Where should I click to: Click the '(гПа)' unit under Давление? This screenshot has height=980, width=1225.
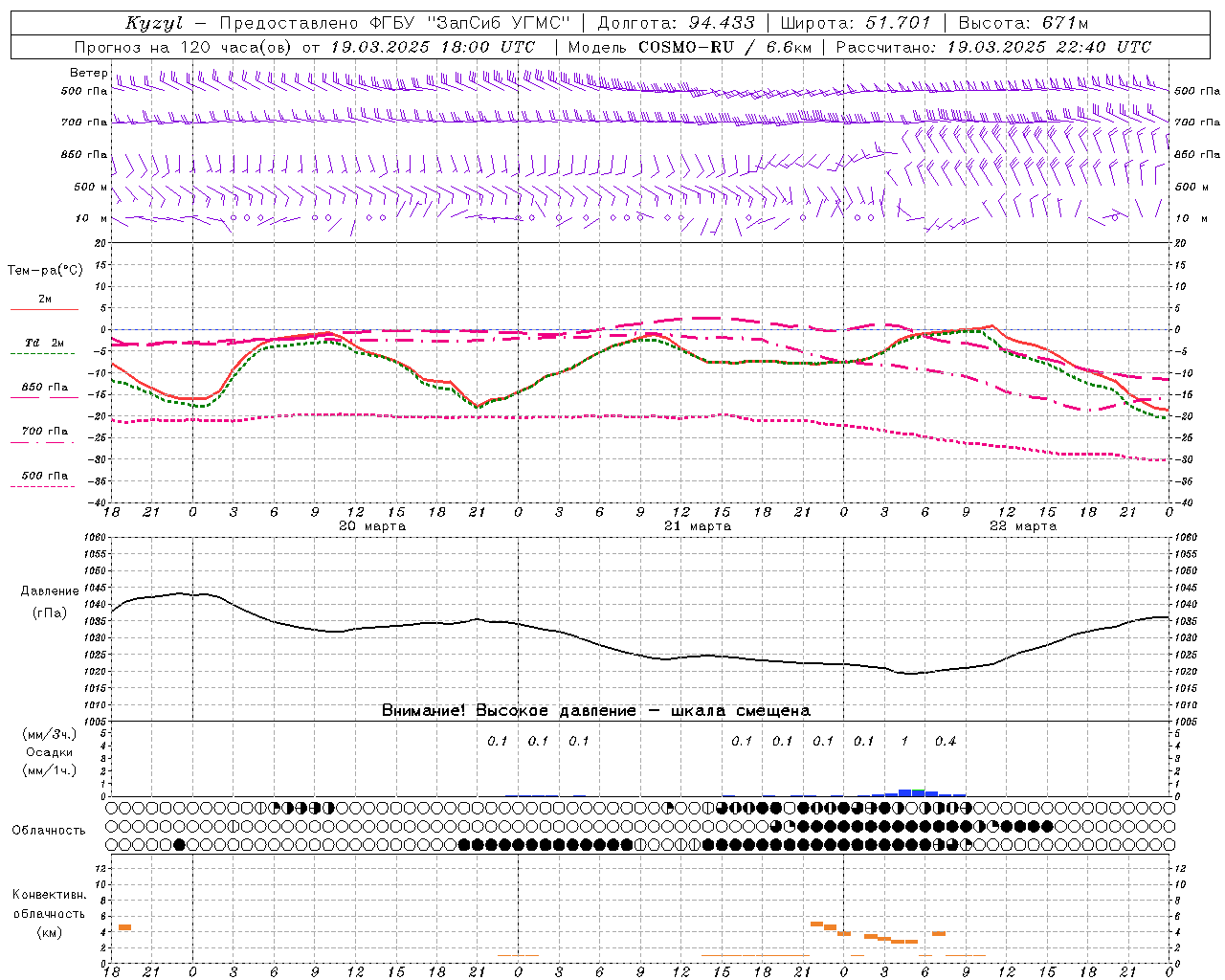coord(50,612)
